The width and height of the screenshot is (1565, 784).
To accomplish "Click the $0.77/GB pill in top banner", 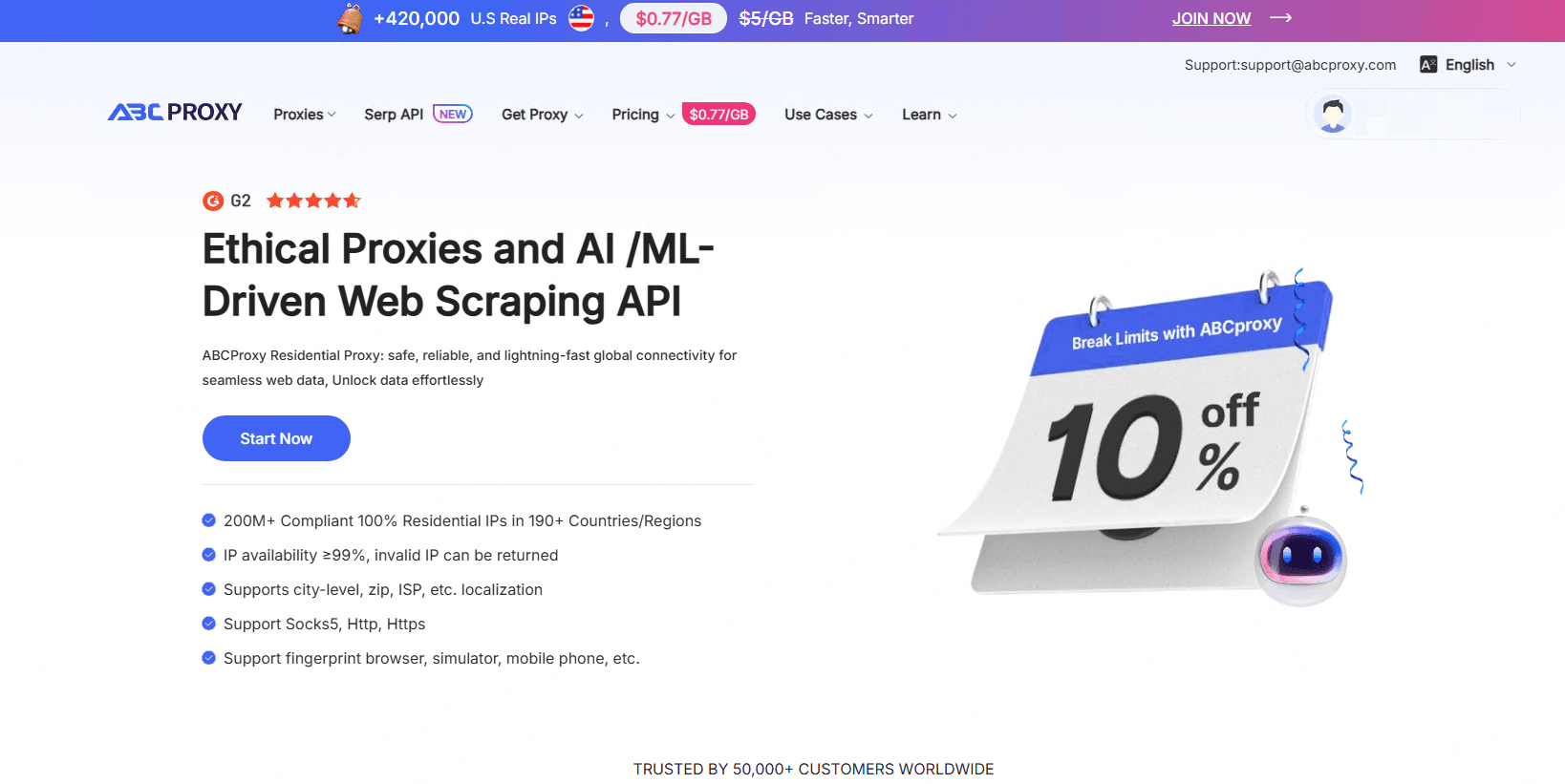I will (x=674, y=18).
